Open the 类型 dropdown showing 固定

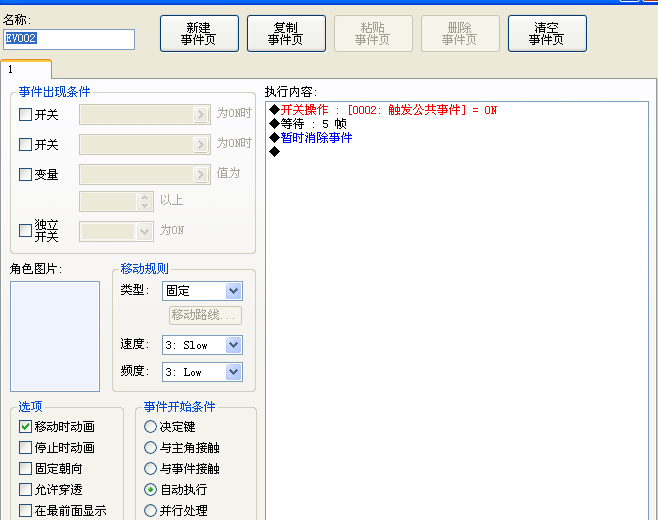pos(202,291)
